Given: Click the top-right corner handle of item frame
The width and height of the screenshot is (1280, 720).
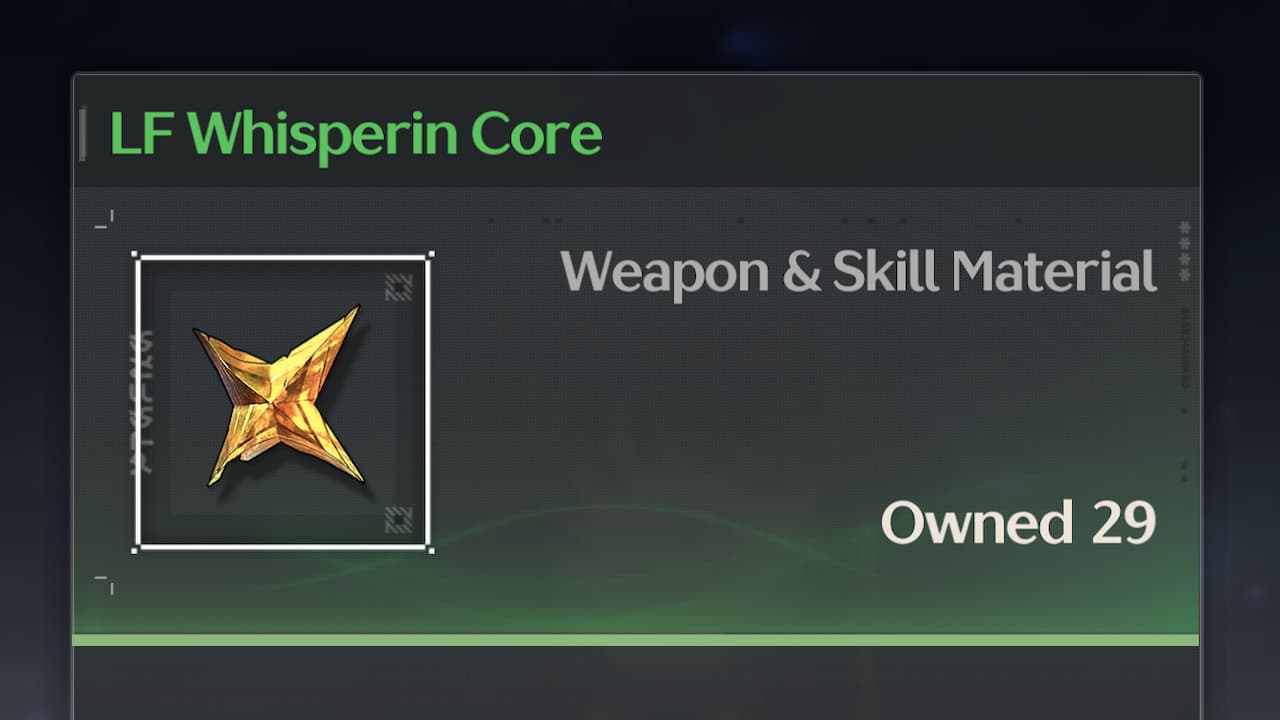Looking at the screenshot, I should click(x=429, y=256).
